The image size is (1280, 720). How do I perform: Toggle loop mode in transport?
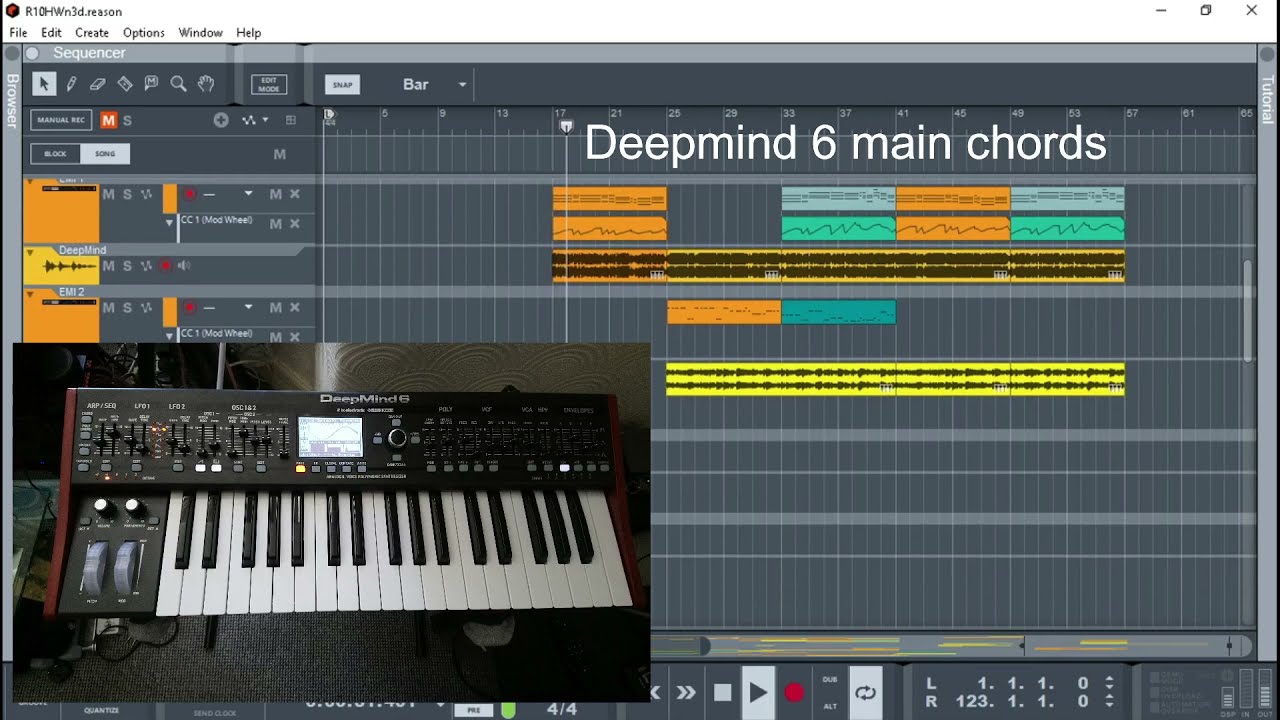pyautogui.click(x=865, y=692)
